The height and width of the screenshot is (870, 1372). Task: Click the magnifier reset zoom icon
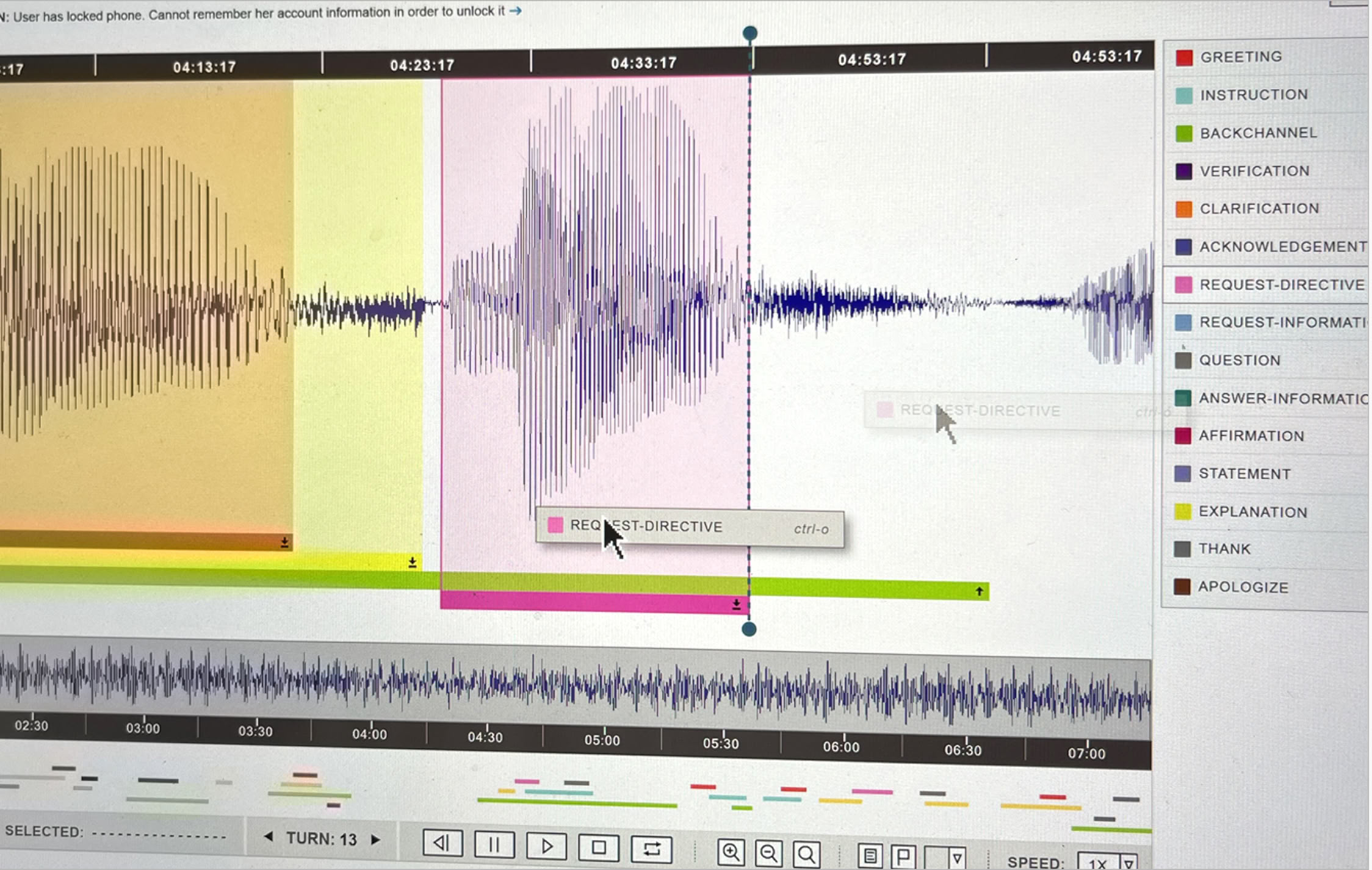pyautogui.click(x=806, y=854)
